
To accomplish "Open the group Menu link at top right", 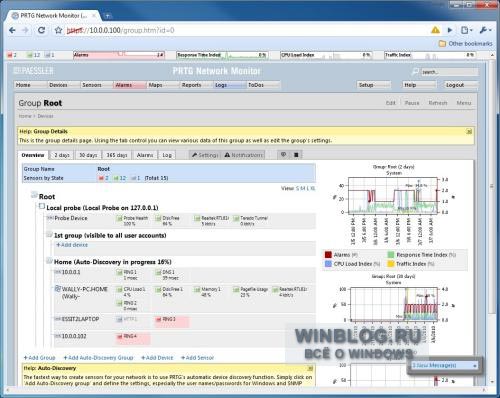I will tap(464, 103).
